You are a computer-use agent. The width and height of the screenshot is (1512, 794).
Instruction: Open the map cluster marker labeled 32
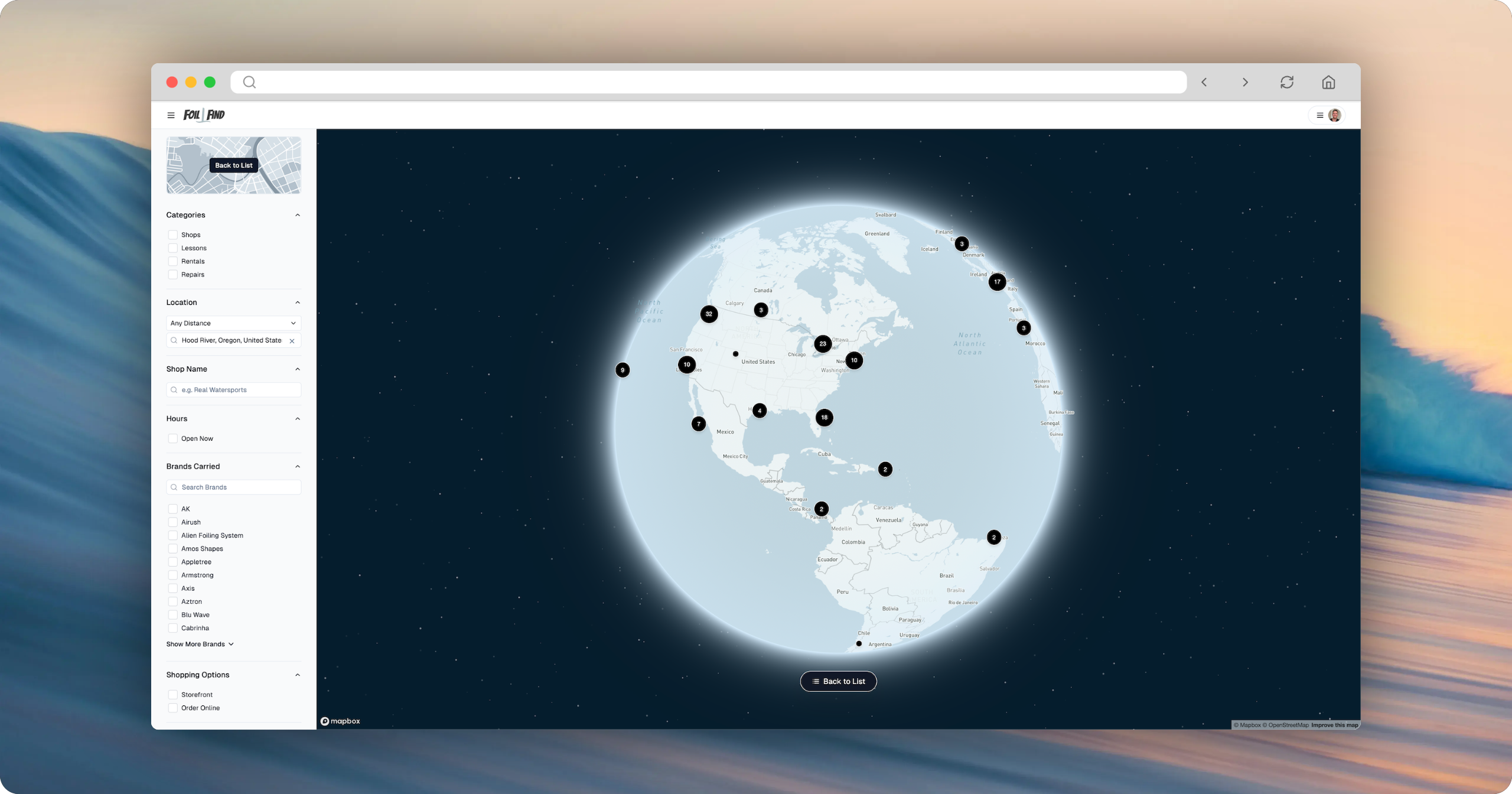click(709, 314)
